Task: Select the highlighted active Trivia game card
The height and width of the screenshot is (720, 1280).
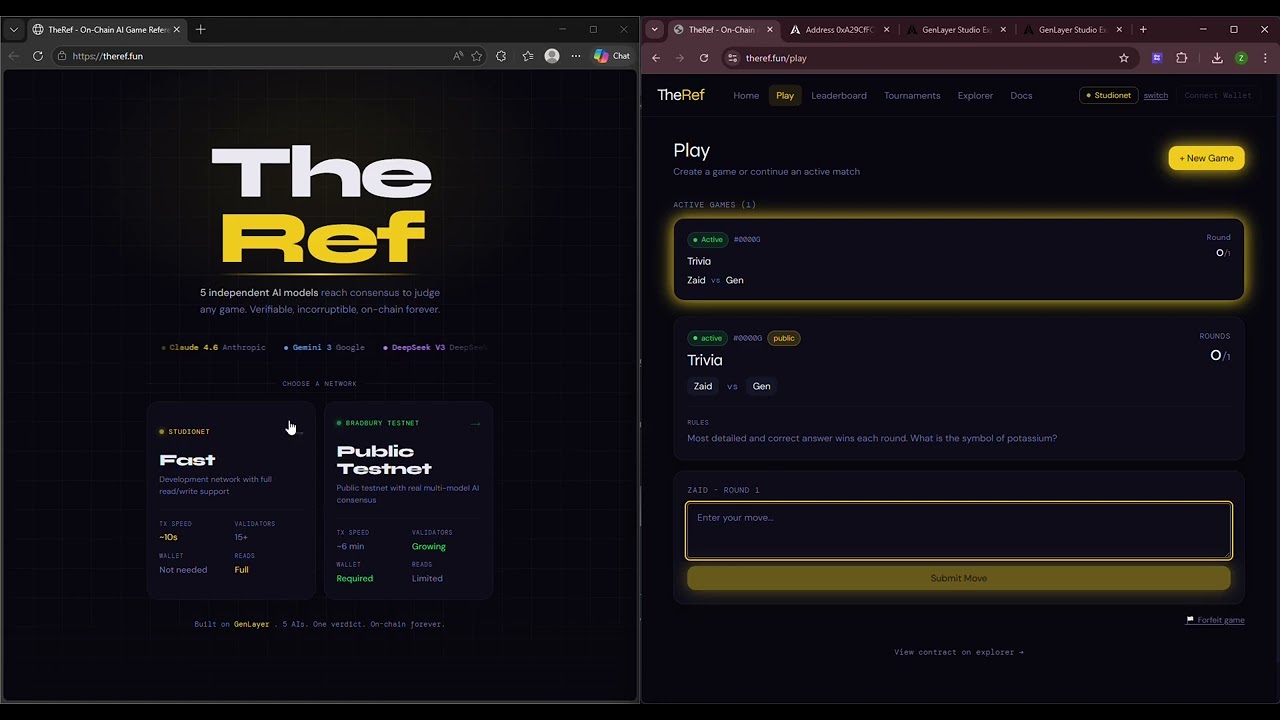Action: coord(958,259)
